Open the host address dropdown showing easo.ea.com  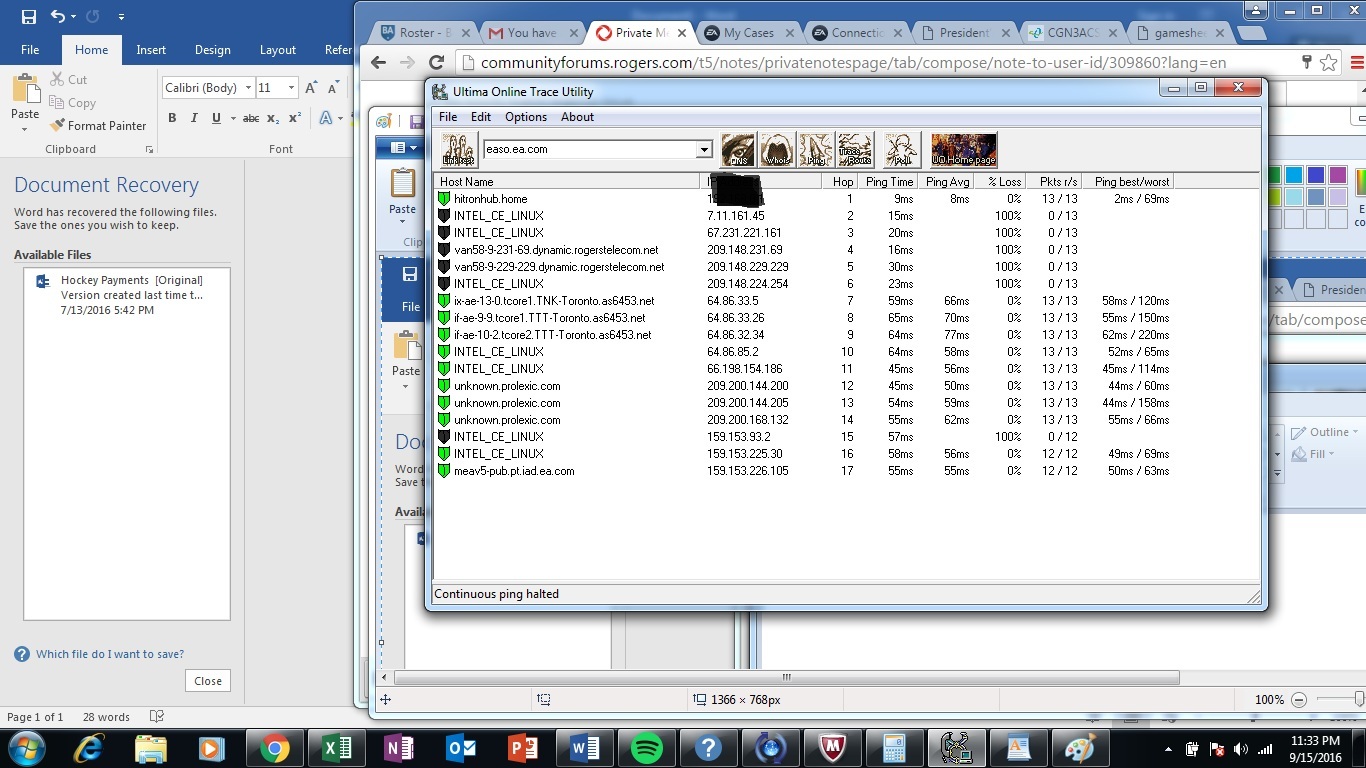[x=704, y=150]
